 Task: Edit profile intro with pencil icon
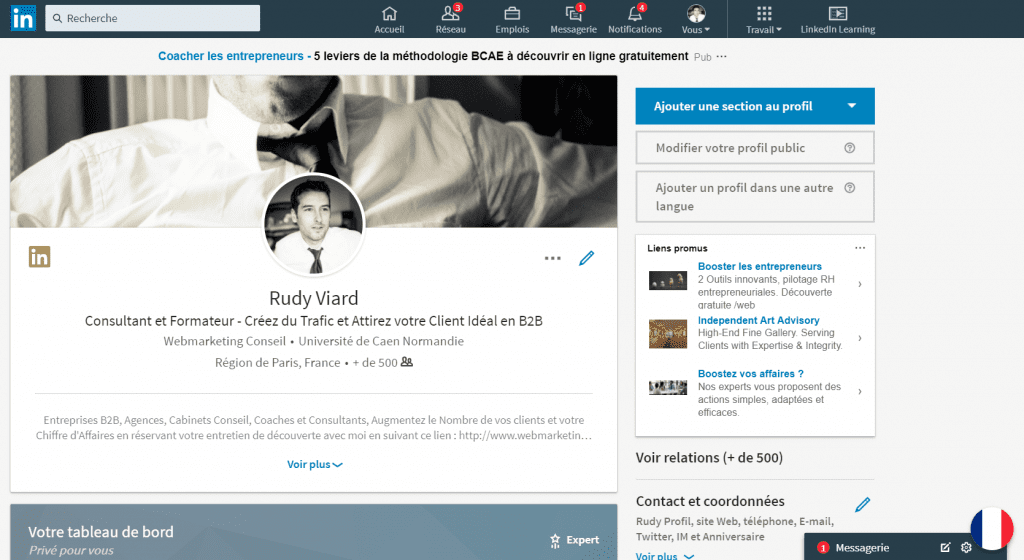tap(586, 258)
